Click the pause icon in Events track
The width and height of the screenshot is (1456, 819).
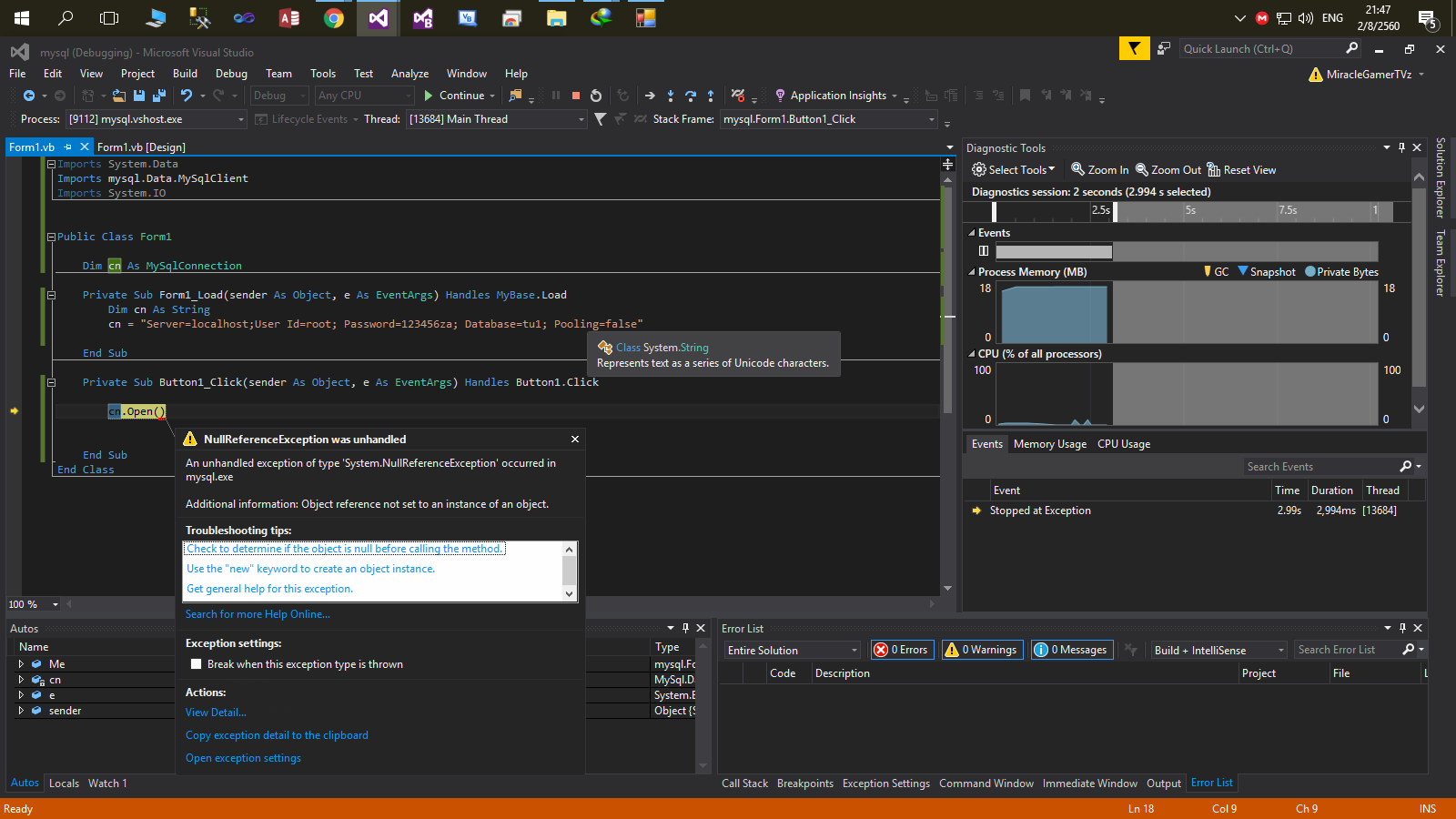(983, 251)
